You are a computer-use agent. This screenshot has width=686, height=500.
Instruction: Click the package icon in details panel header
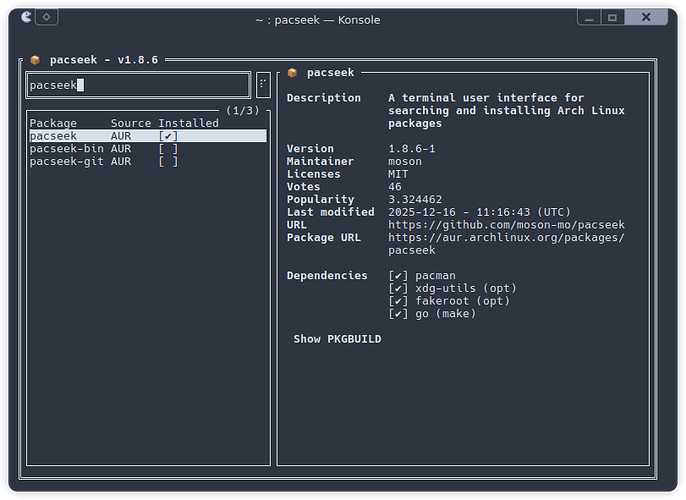click(292, 73)
